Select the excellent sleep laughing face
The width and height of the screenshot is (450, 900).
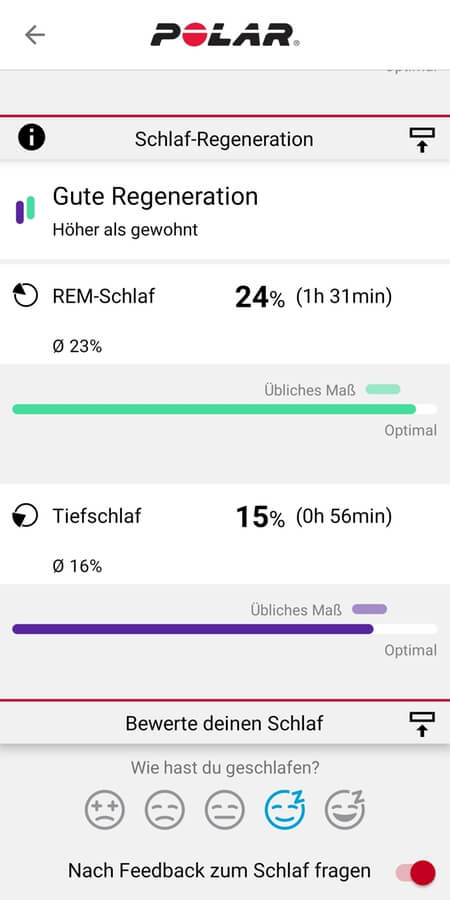345,809
